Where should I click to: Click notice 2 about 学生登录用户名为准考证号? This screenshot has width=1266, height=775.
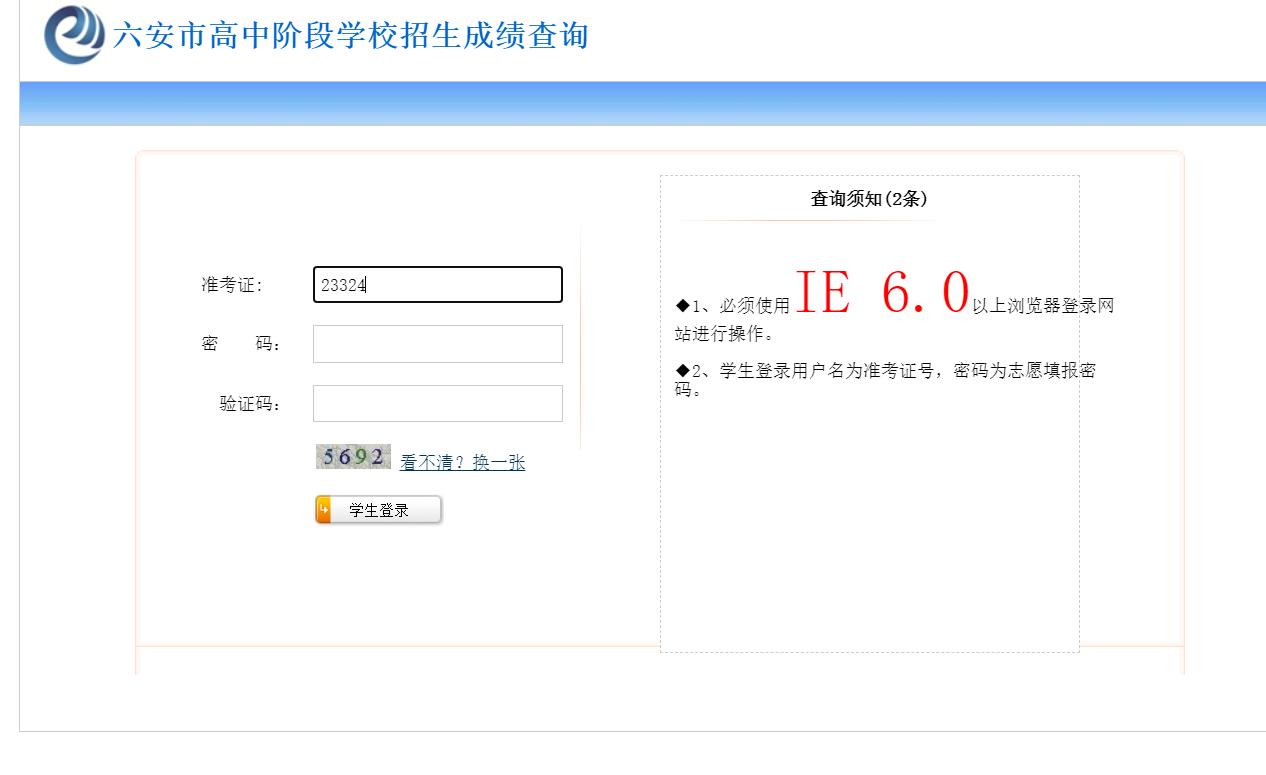pyautogui.click(x=886, y=379)
